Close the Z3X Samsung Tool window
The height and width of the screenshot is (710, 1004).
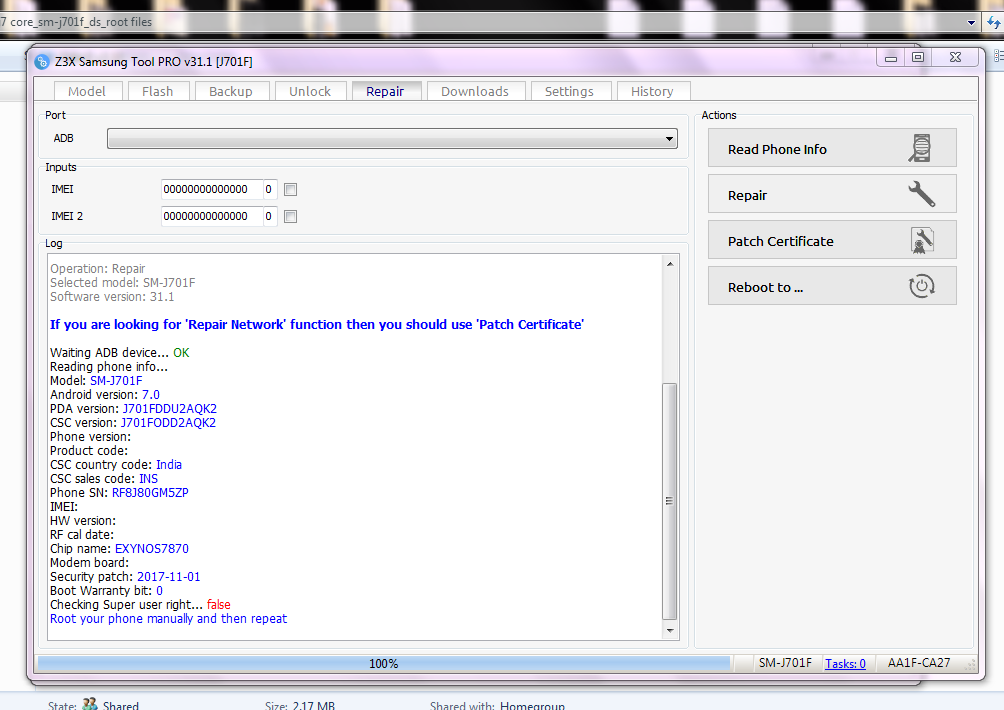pyautogui.click(x=955, y=58)
